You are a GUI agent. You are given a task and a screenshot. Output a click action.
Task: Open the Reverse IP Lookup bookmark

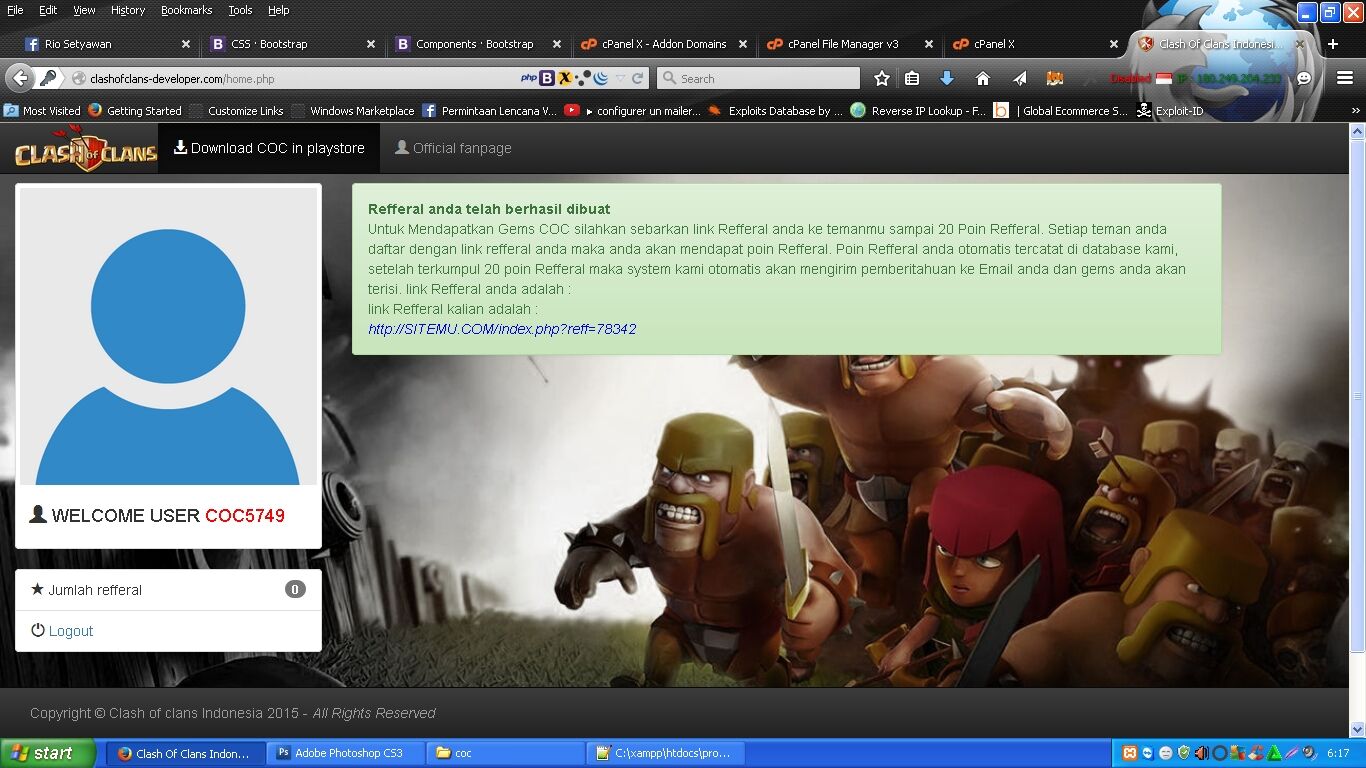click(x=918, y=111)
